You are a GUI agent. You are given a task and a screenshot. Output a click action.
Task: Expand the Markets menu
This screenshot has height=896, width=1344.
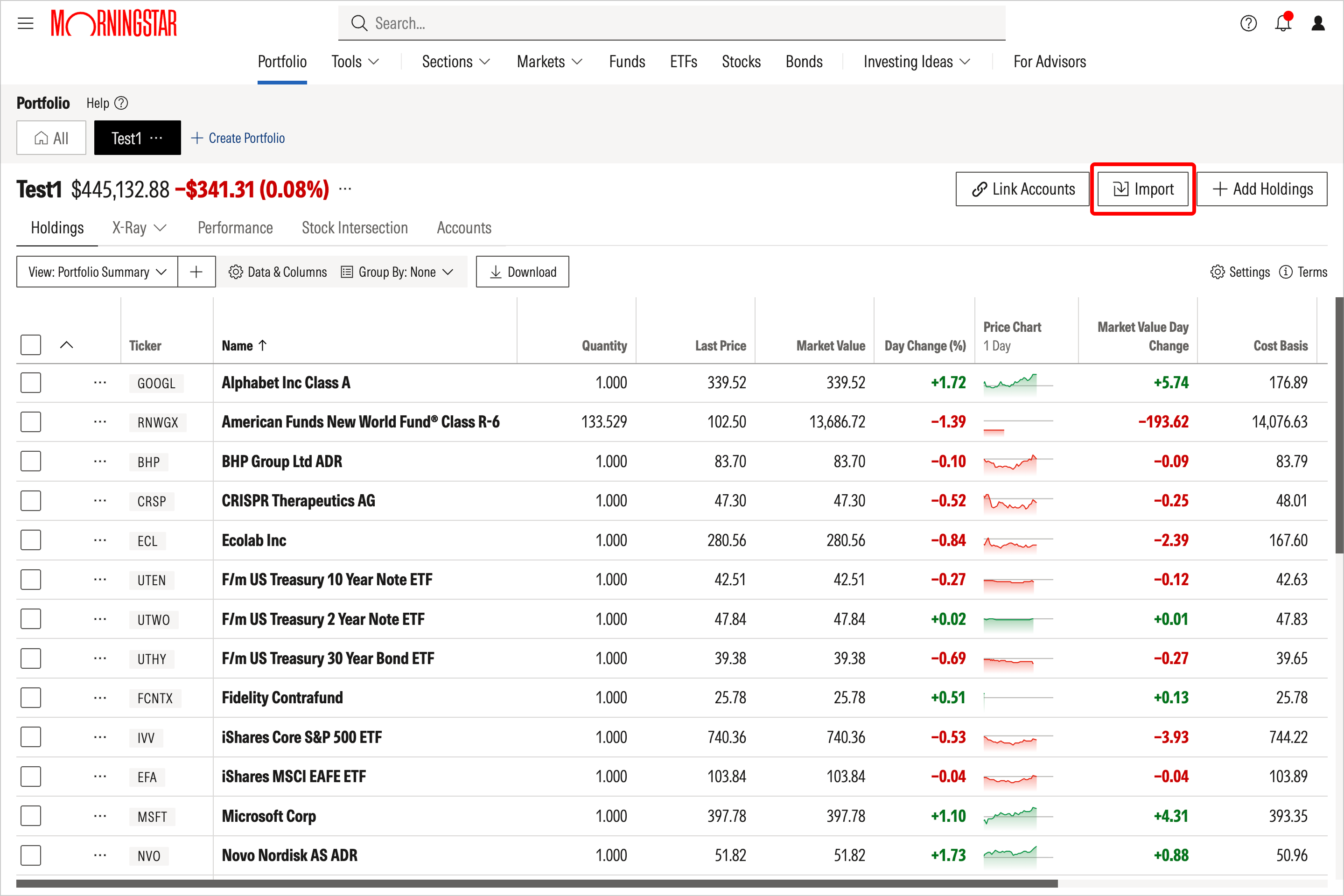549,62
